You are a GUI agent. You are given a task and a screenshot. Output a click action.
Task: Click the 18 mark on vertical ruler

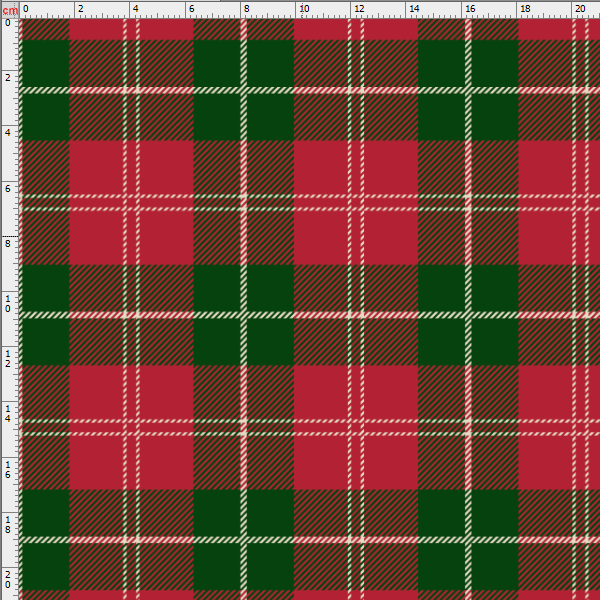(x=8, y=525)
